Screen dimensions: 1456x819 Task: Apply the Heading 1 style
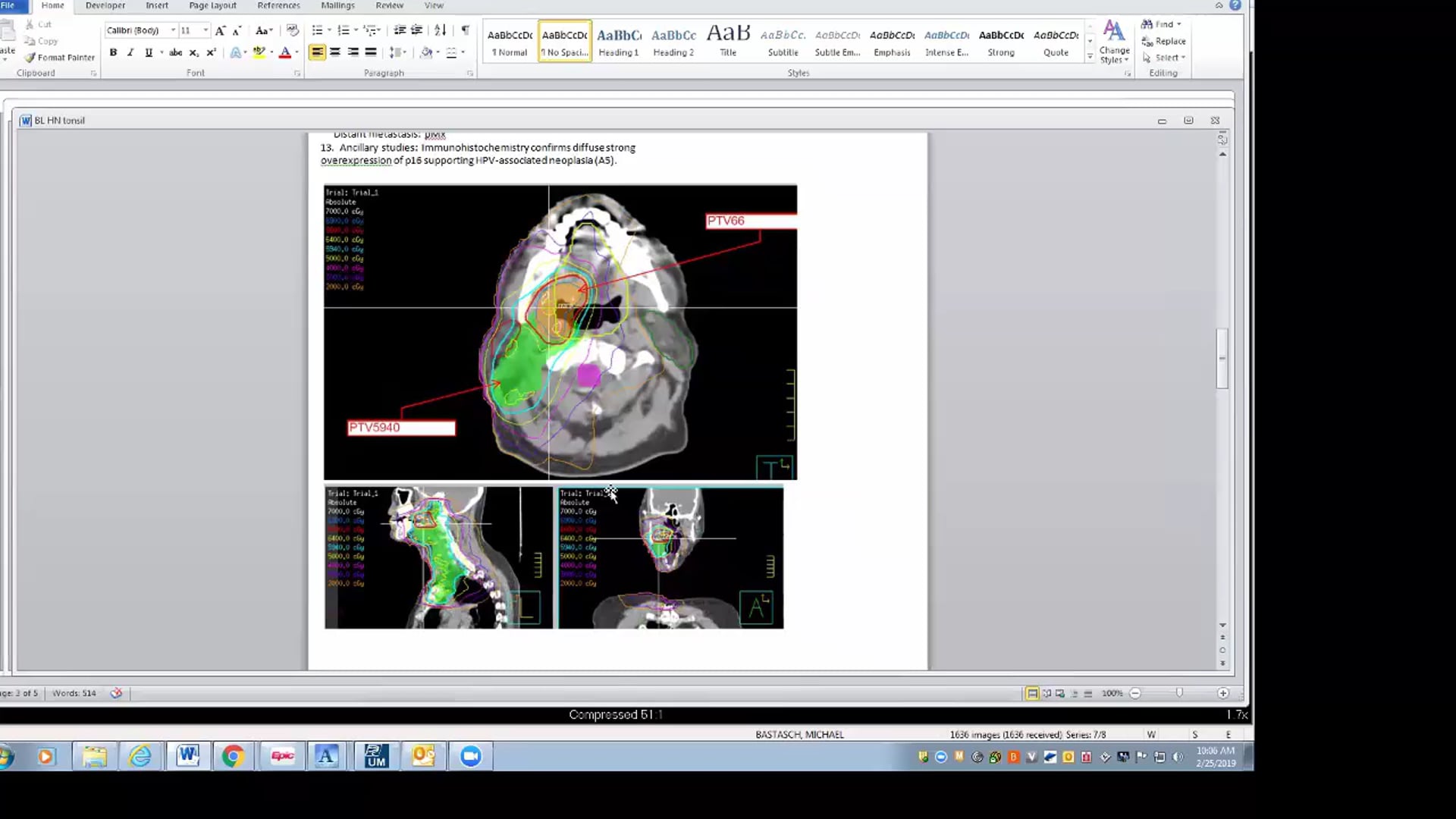pos(618,41)
